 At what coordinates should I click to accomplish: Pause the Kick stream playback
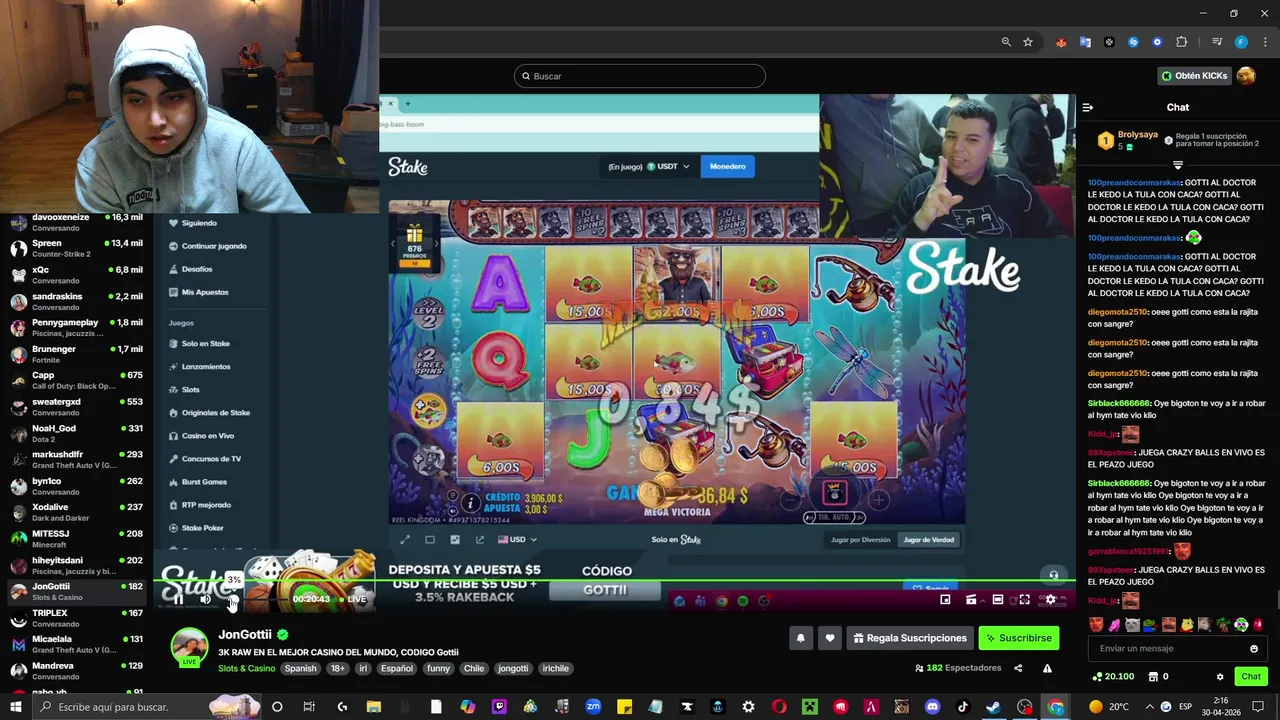click(178, 599)
